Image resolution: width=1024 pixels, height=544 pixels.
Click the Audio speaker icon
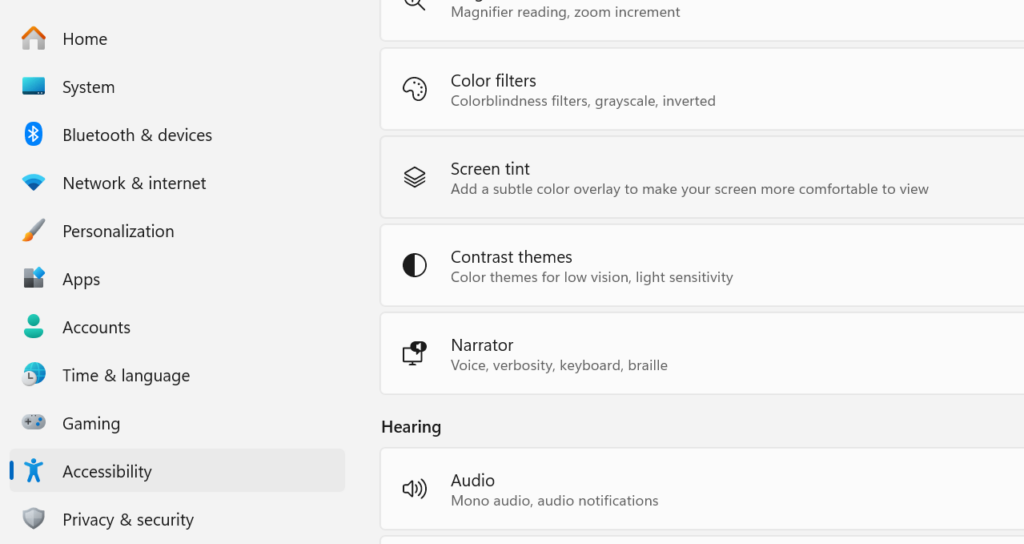pyautogui.click(x=415, y=488)
